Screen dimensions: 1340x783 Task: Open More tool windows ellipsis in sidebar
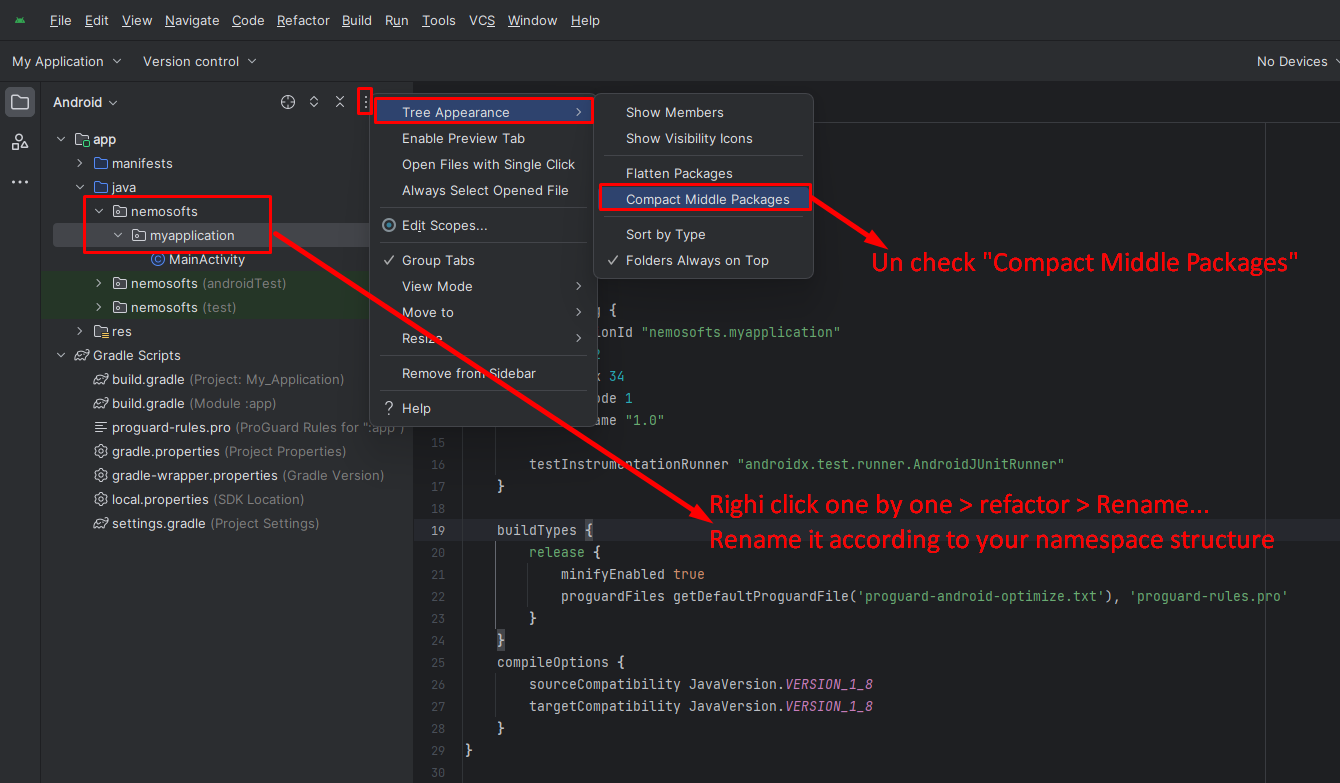[20, 182]
